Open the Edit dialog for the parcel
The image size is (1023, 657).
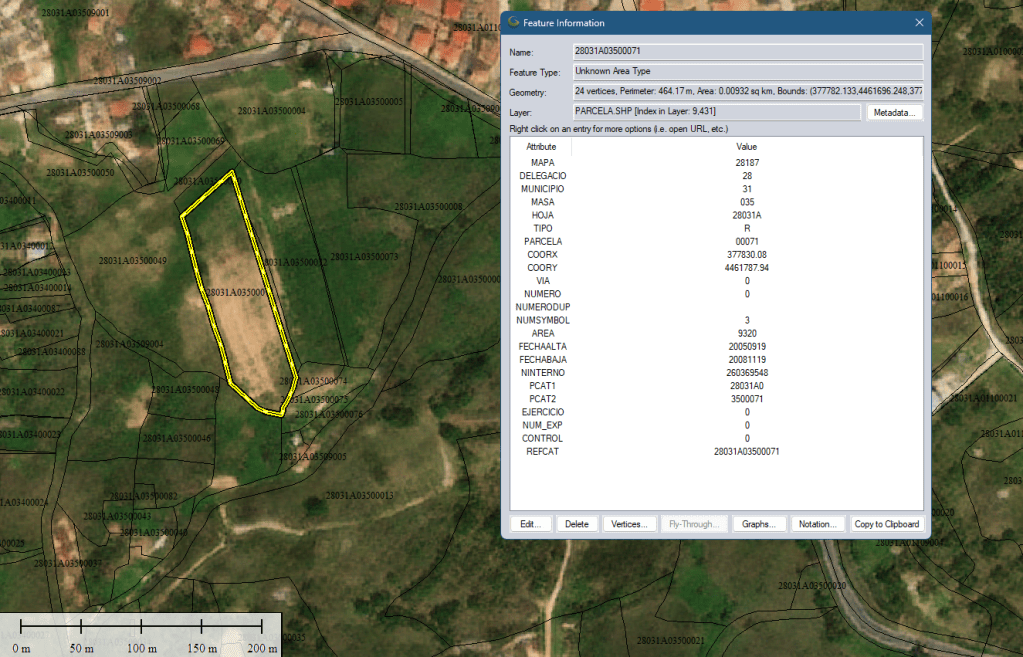530,522
